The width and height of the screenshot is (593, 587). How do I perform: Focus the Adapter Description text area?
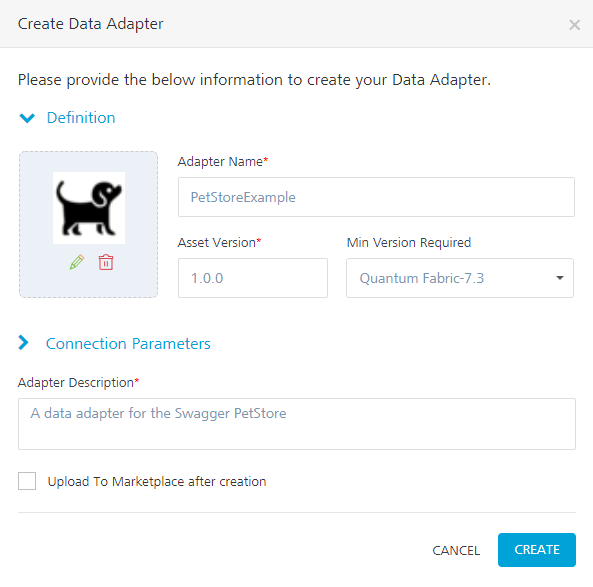coord(297,424)
